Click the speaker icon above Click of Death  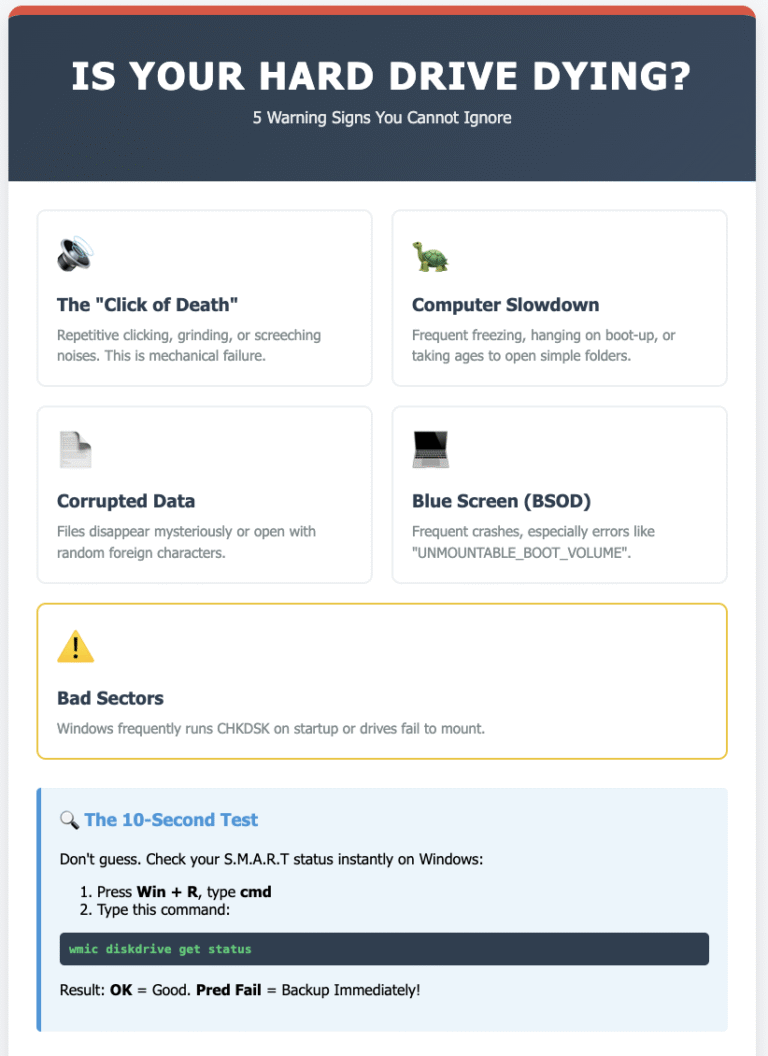pos(75,255)
